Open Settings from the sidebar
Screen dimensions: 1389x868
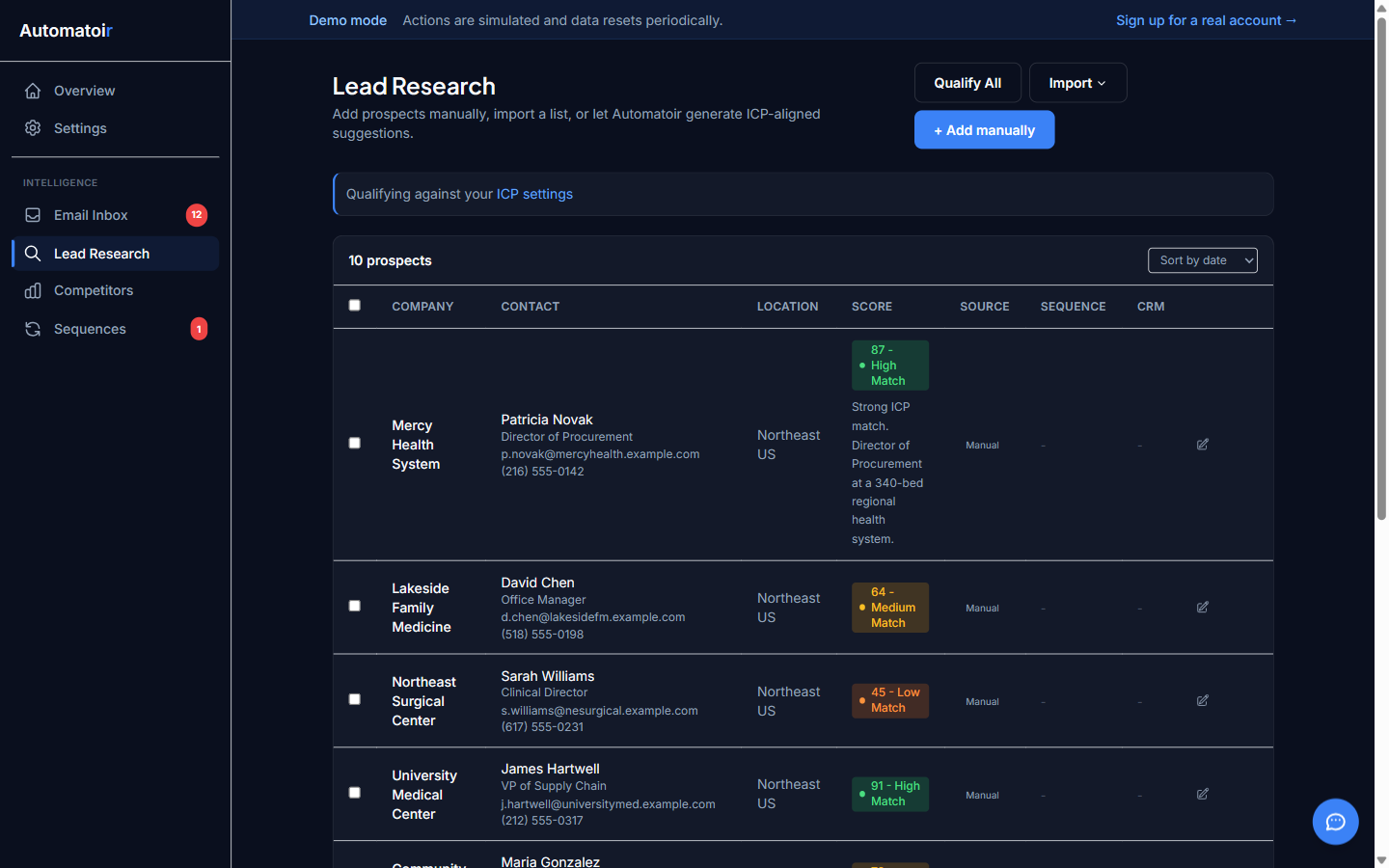point(115,128)
